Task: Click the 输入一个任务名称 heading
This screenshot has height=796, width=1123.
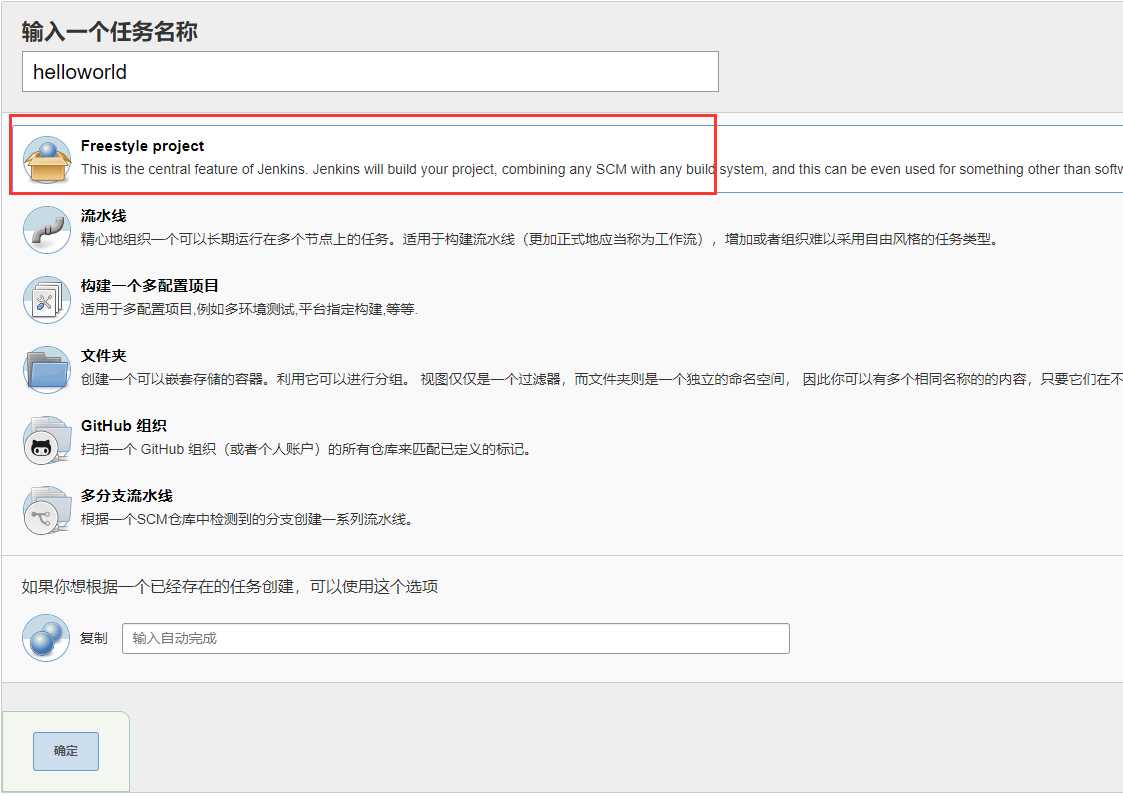Action: click(110, 32)
